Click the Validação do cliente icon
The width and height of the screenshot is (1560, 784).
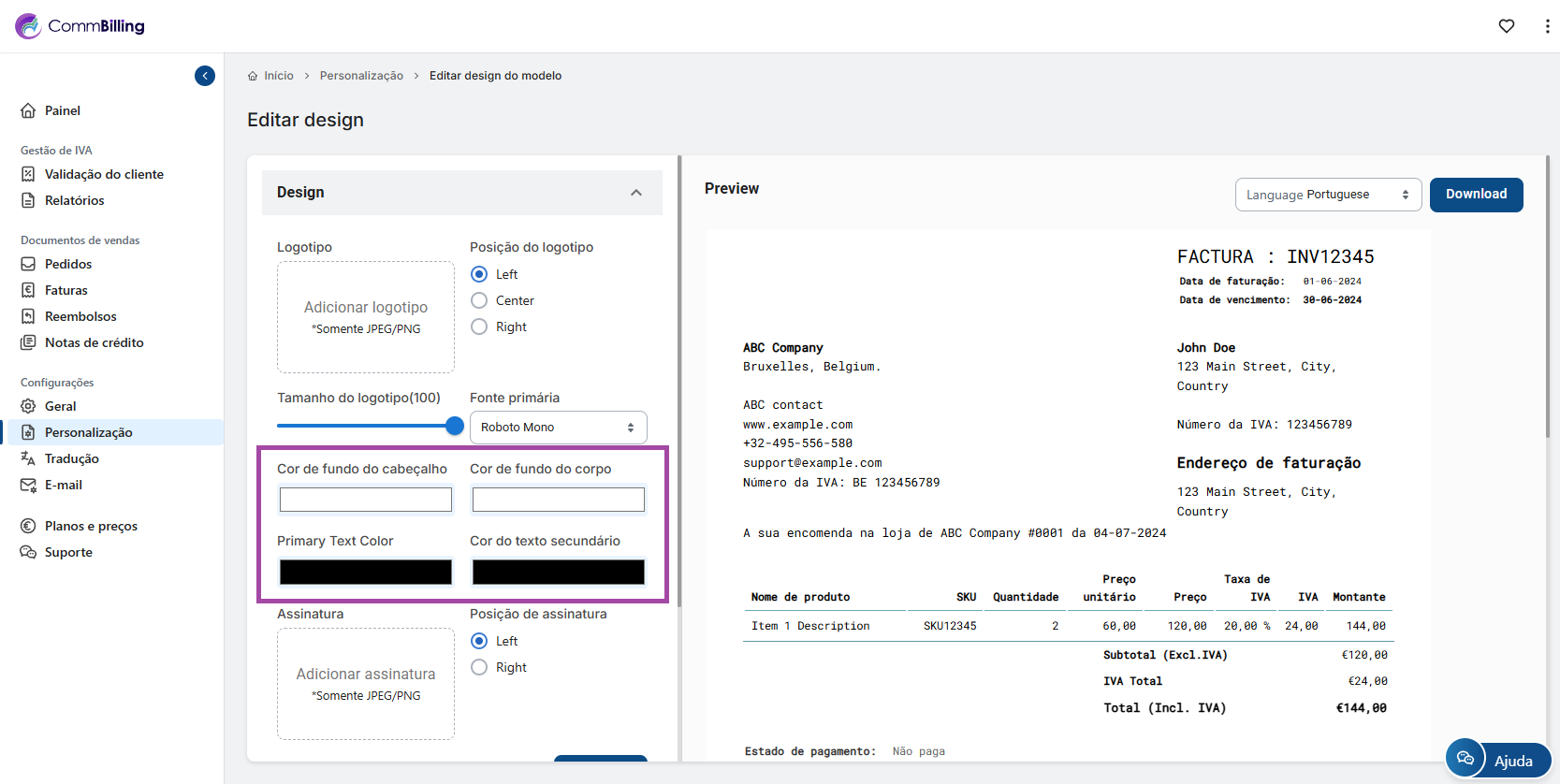tap(28, 174)
